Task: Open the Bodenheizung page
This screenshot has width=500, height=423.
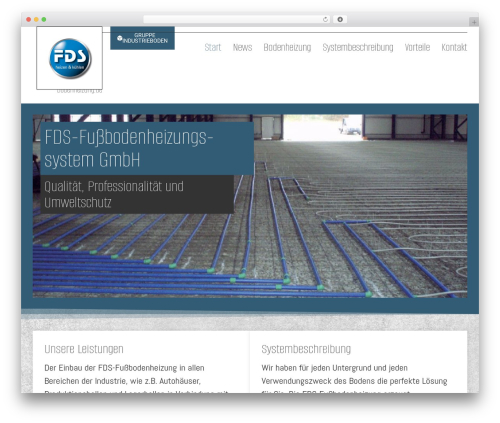Action: point(287,47)
